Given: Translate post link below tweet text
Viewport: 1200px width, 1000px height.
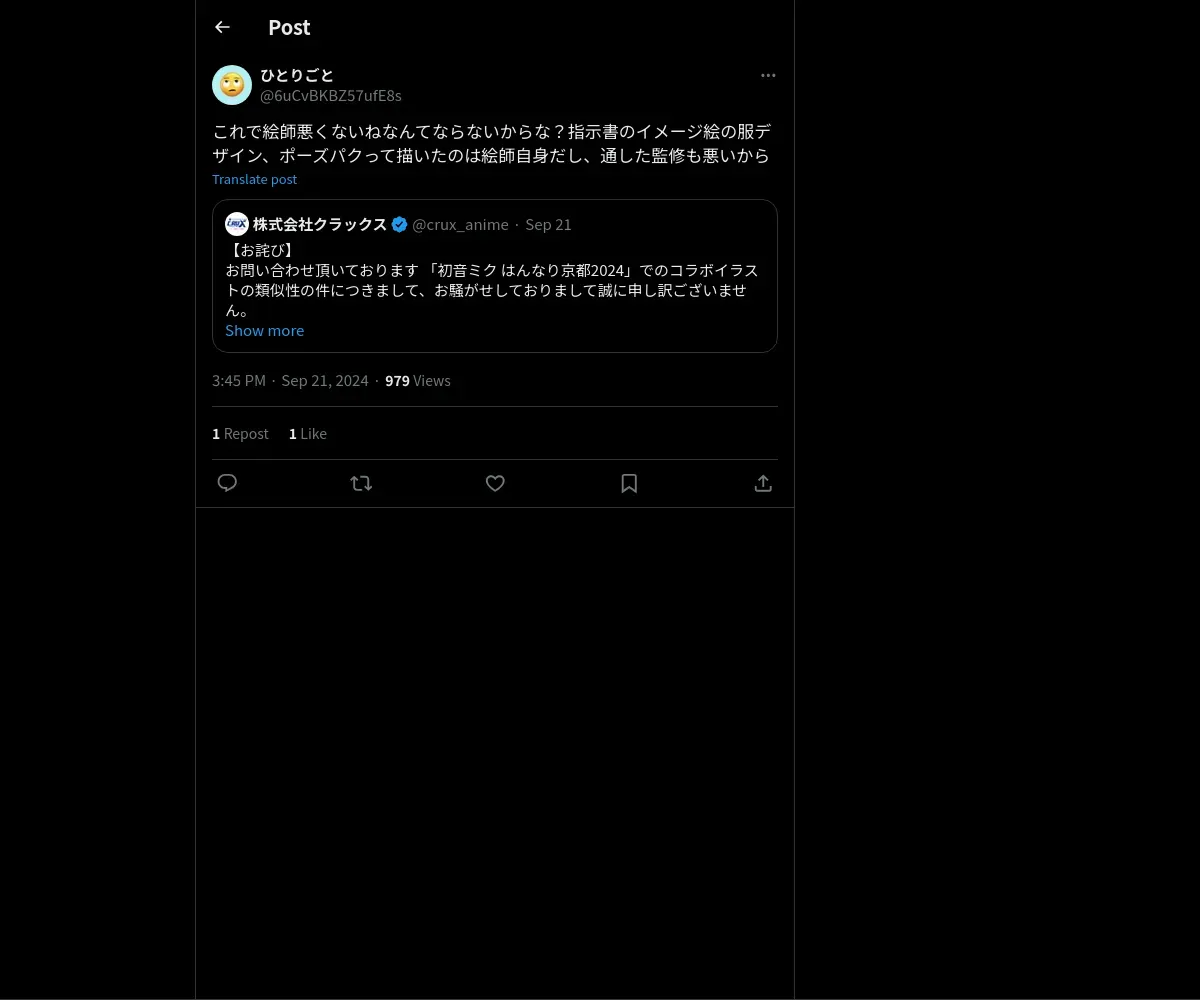Looking at the screenshot, I should pyautogui.click(x=254, y=179).
